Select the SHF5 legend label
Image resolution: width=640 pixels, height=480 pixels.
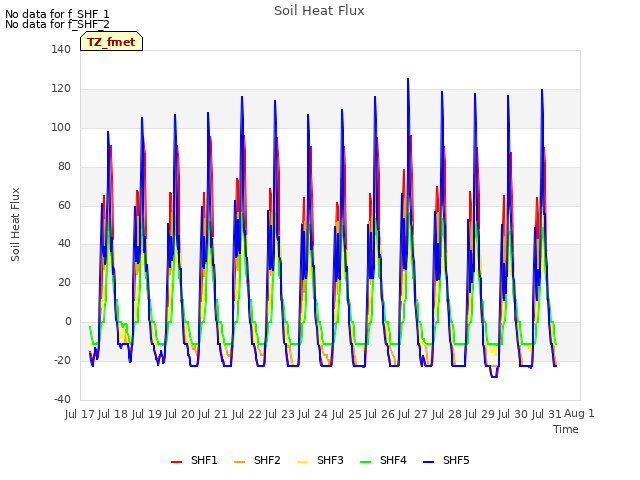[456, 460]
